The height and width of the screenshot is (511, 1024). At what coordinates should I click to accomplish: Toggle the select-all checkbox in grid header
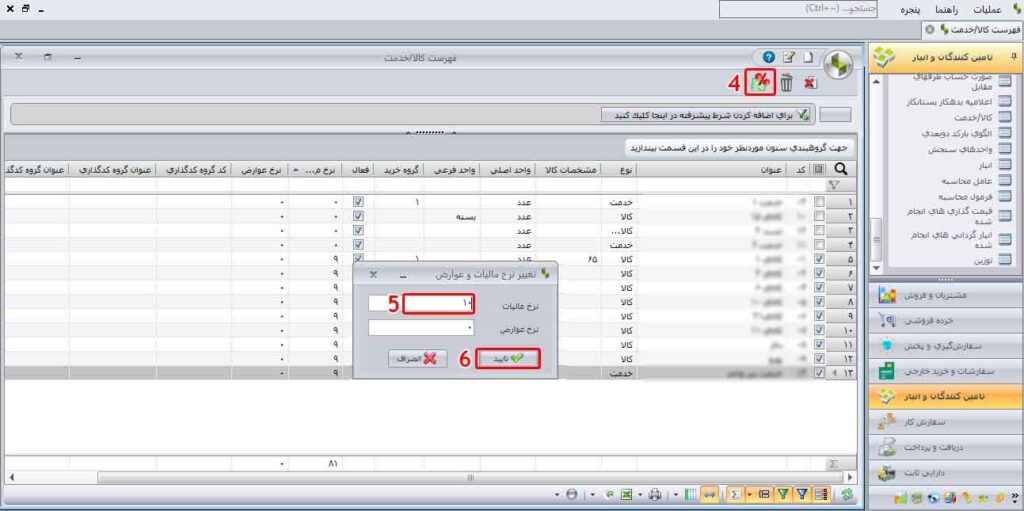point(819,169)
